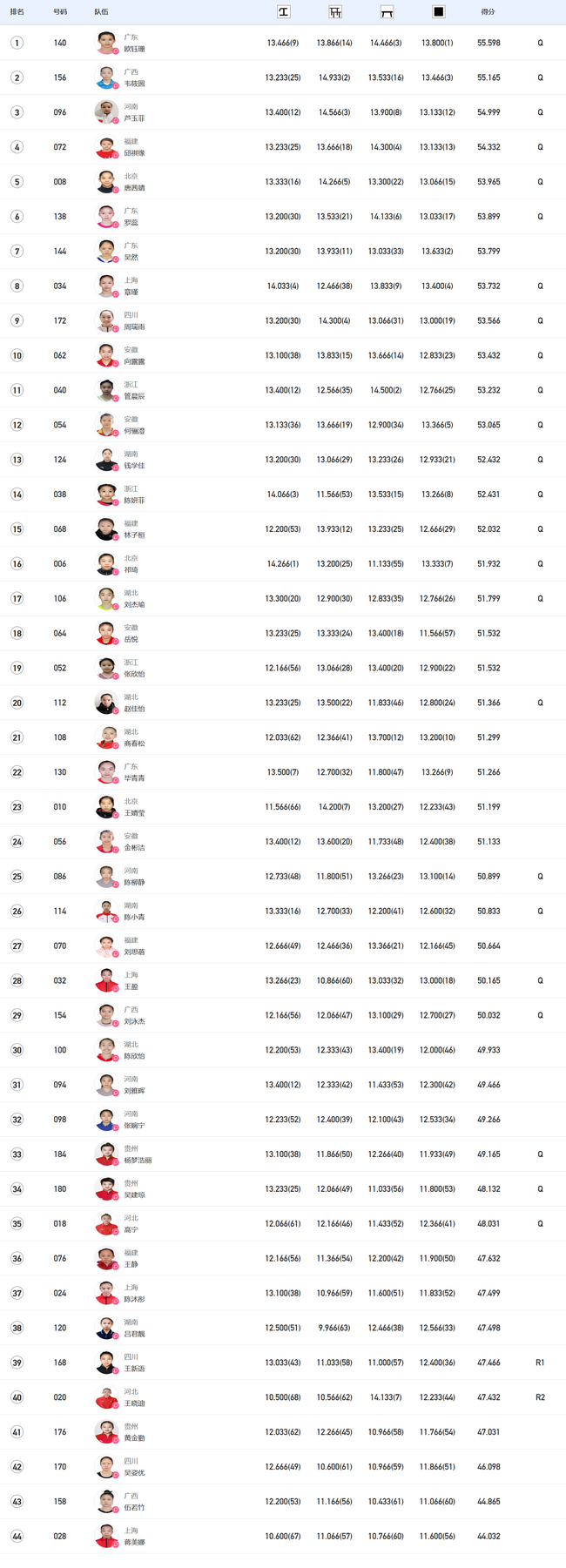Click the floor exercise icon in header
The width and height of the screenshot is (566, 1568).
[438, 12]
